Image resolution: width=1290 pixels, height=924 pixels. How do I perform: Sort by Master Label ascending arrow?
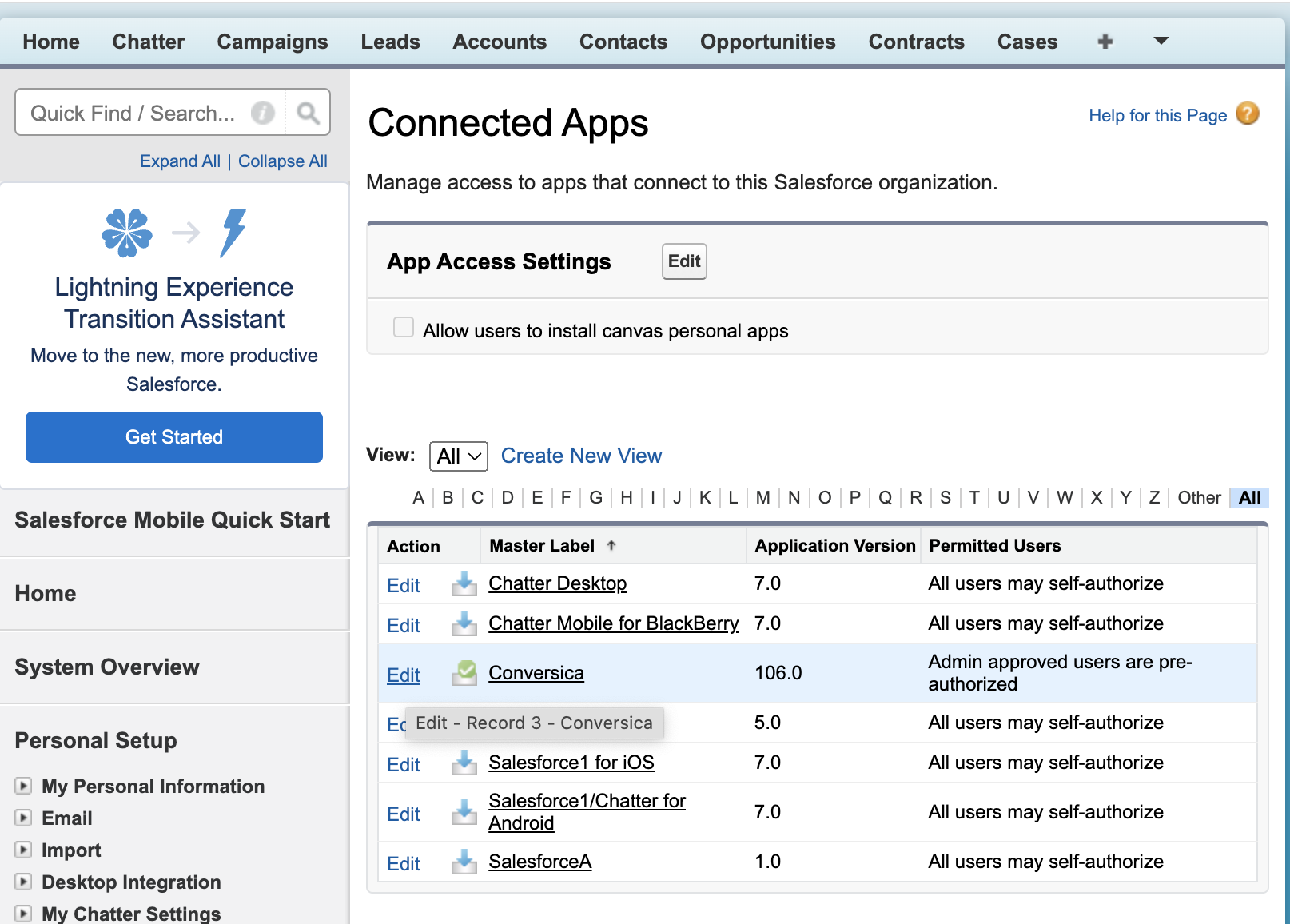pos(611,545)
